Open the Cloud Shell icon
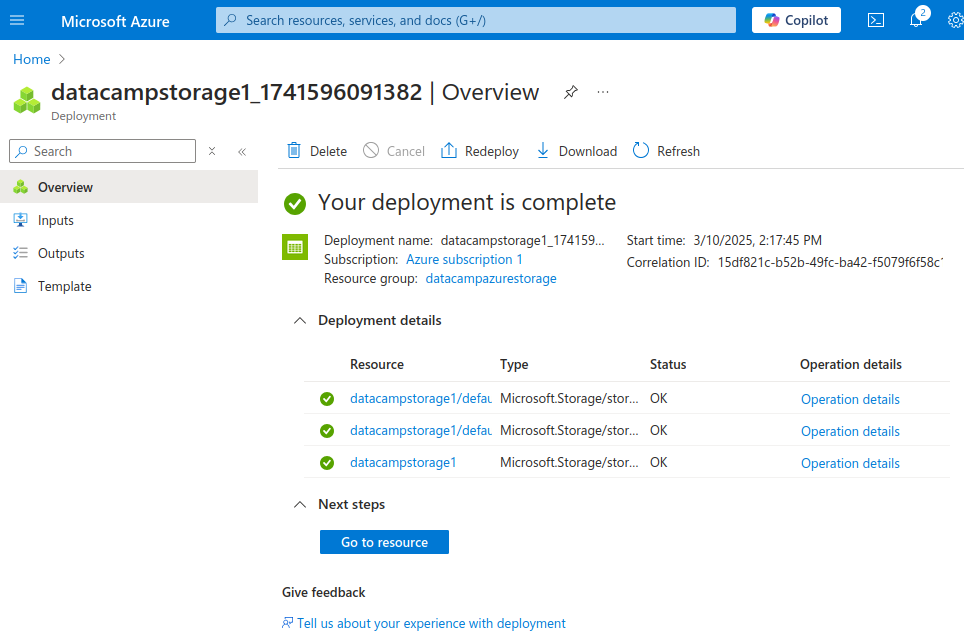 tap(875, 20)
